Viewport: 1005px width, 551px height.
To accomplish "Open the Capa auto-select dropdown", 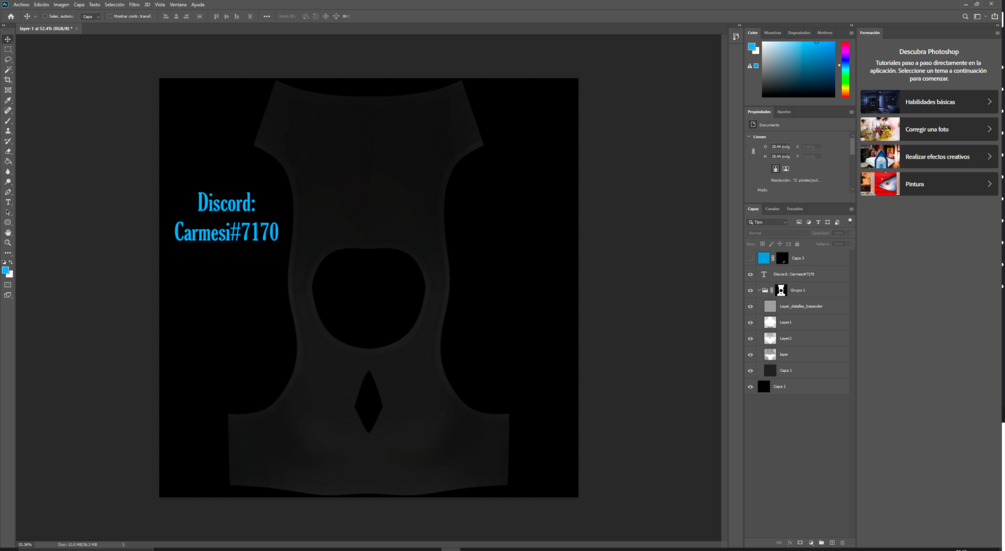I will click(90, 16).
